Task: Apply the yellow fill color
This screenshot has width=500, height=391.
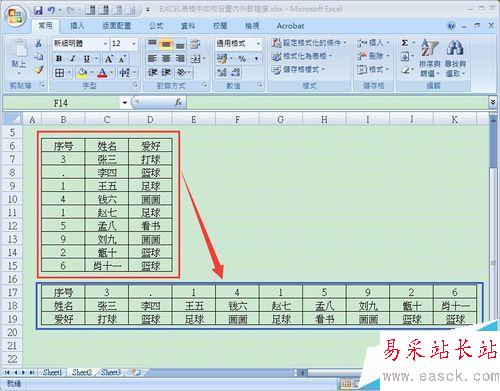Action: [82, 73]
